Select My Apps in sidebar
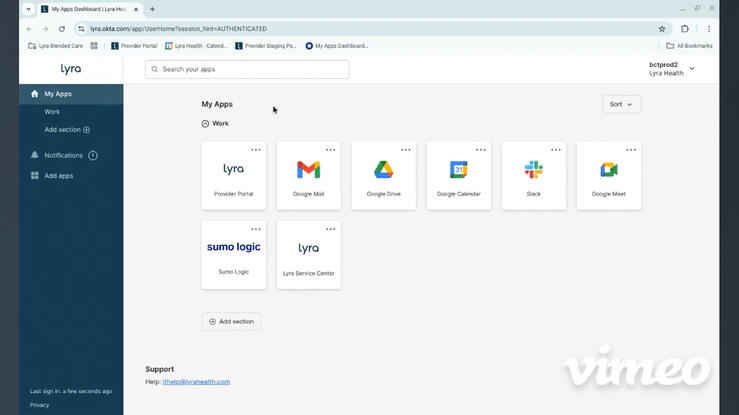The height and width of the screenshot is (415, 739). 71,94
